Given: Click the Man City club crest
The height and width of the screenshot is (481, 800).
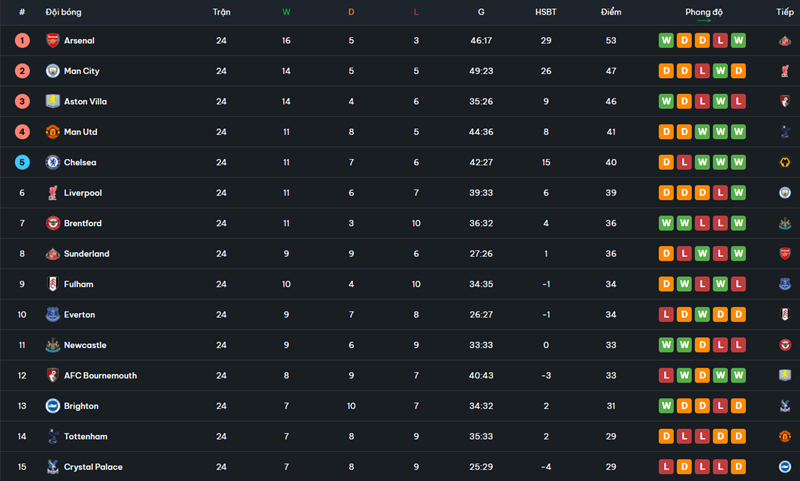Looking at the screenshot, I should [52, 71].
